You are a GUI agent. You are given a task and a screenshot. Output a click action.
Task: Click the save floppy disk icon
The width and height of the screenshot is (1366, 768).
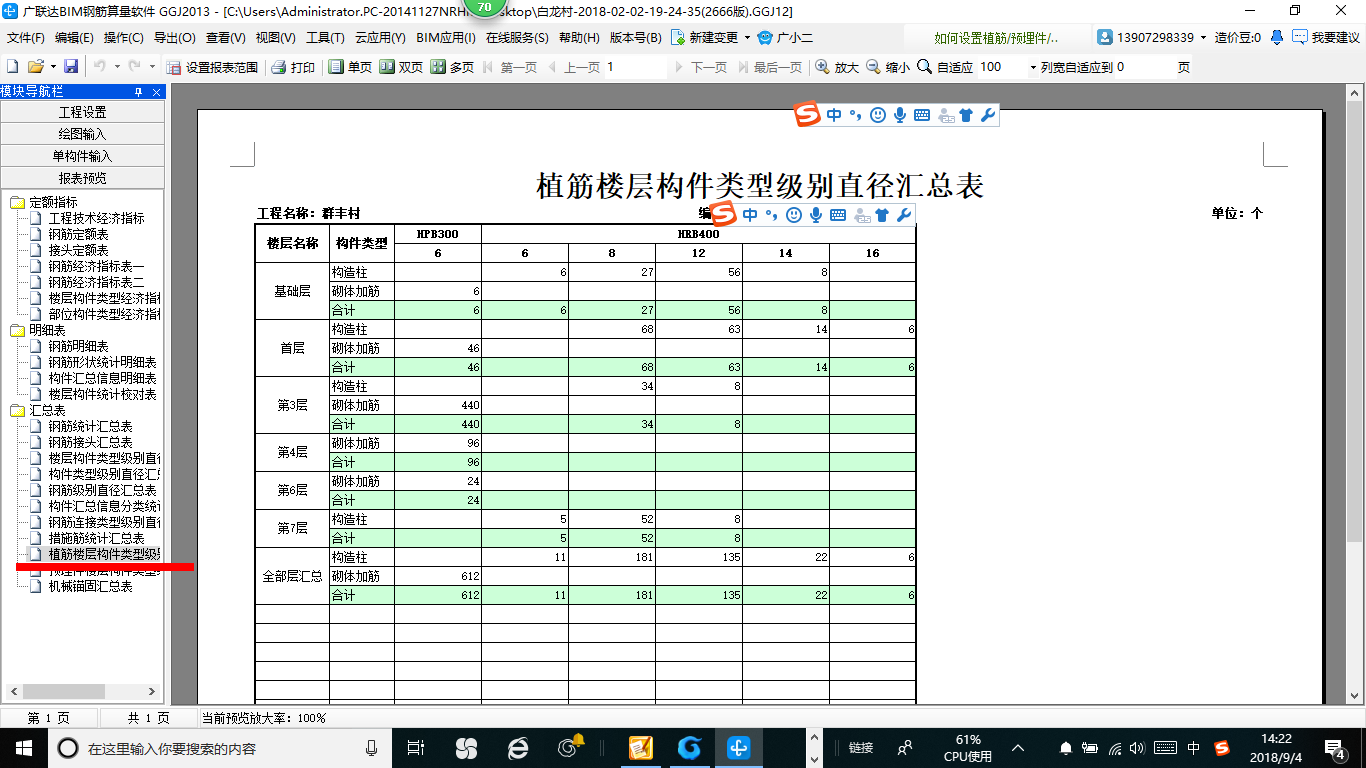pyautogui.click(x=71, y=67)
